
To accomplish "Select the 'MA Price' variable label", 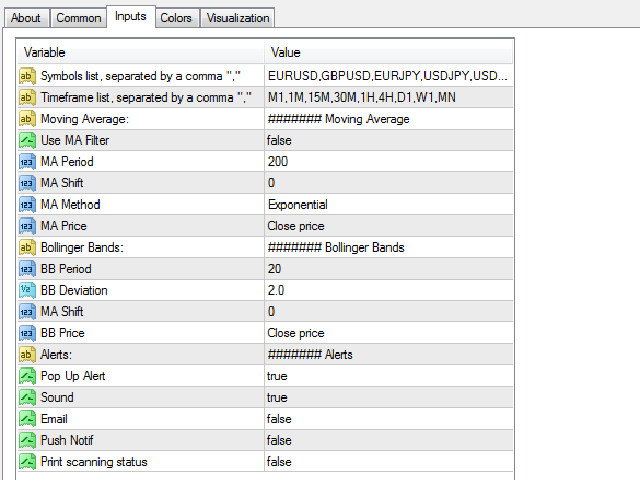I will point(64,226).
